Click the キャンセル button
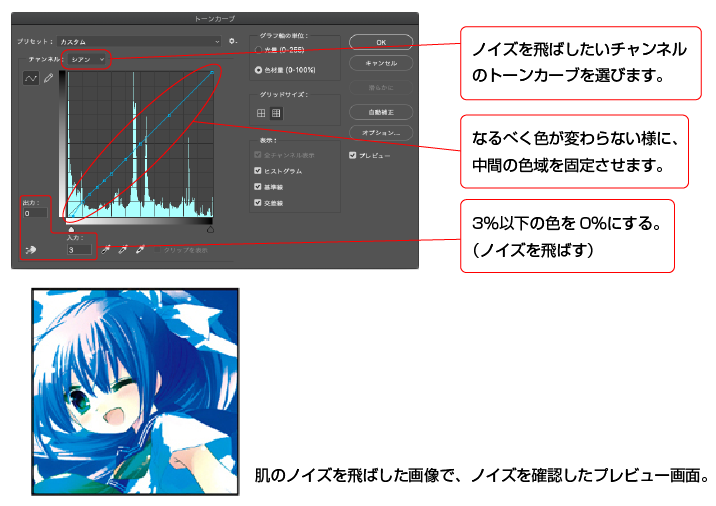The image size is (716, 506). (381, 63)
